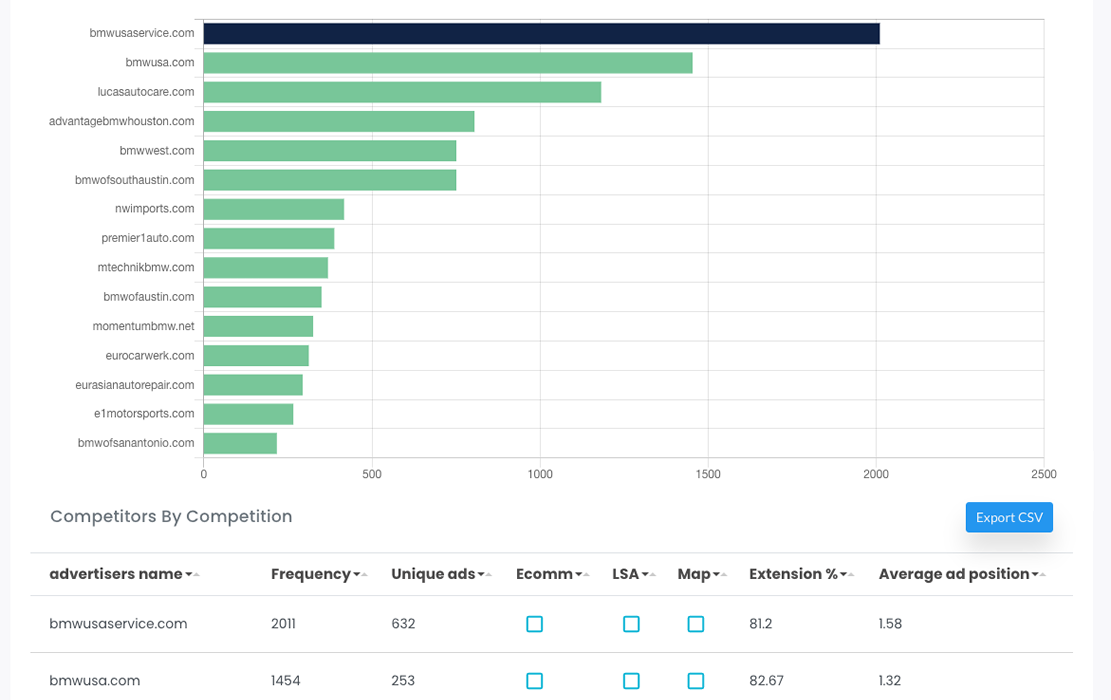Select the bmwusa.com chart bar
The height and width of the screenshot is (700, 1111).
(448, 63)
